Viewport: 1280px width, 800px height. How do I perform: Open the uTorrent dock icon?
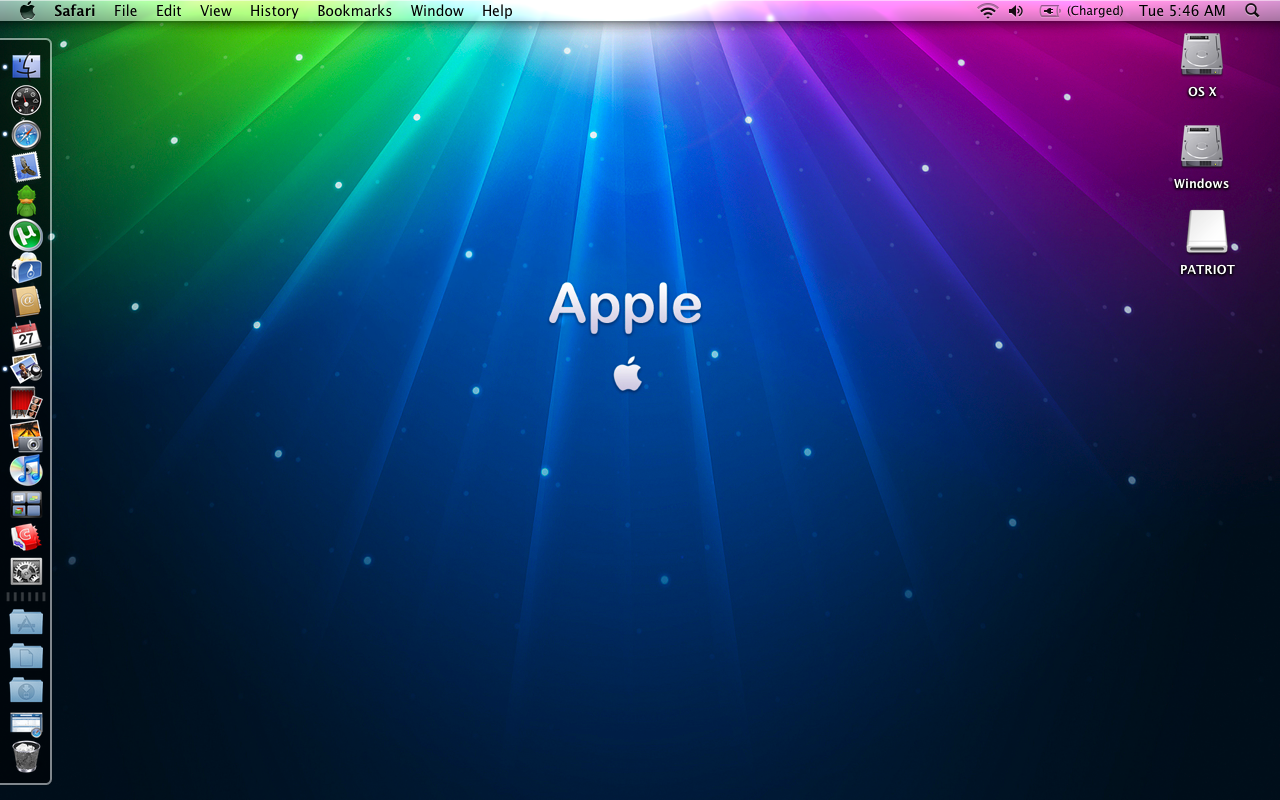(26, 235)
